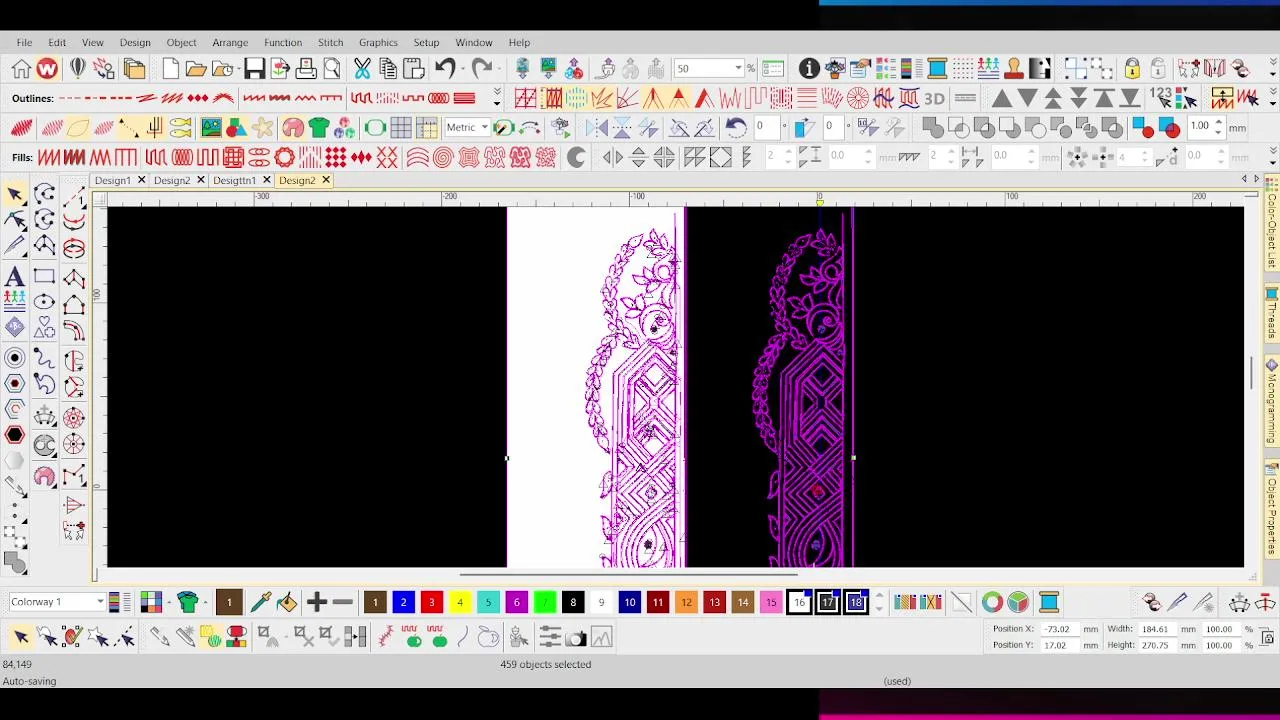
Task: Expand the Outlines stitch types overflow
Action: click(x=497, y=98)
